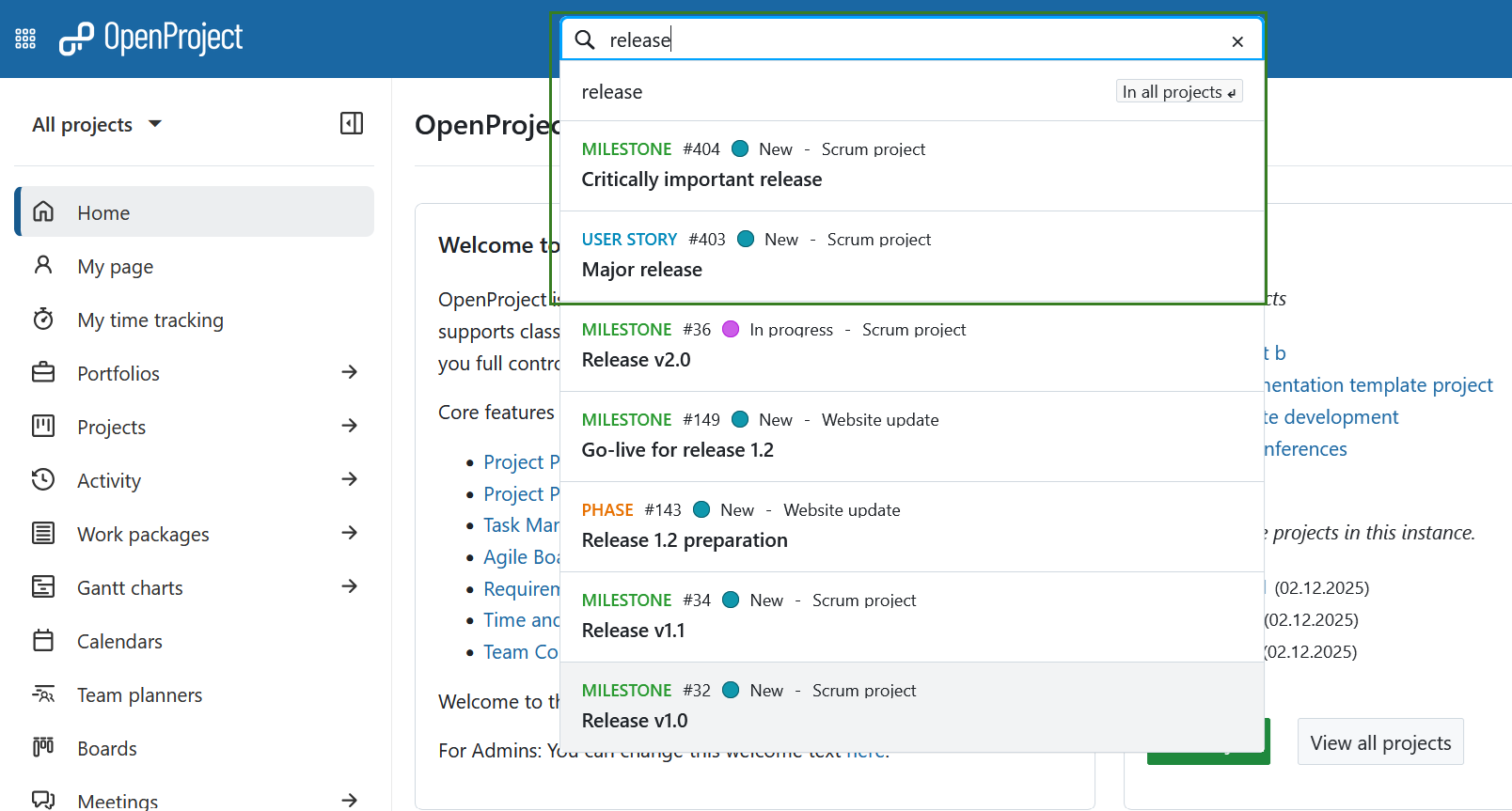Open the My time tracking menu item
Screen dimensions: 1512x811
point(194,320)
